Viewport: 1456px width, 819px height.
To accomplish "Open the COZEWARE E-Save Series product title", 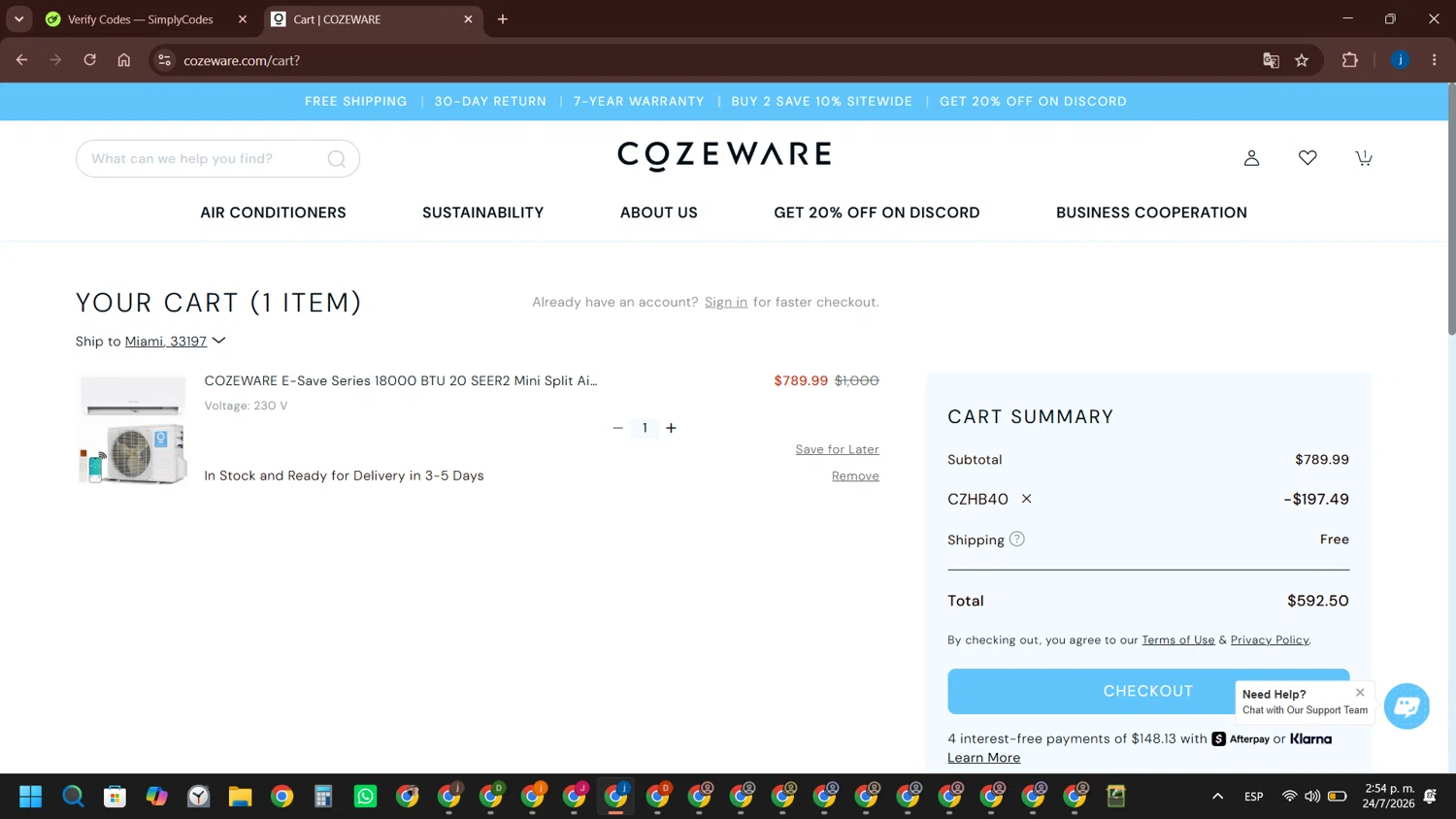I will pos(401,380).
